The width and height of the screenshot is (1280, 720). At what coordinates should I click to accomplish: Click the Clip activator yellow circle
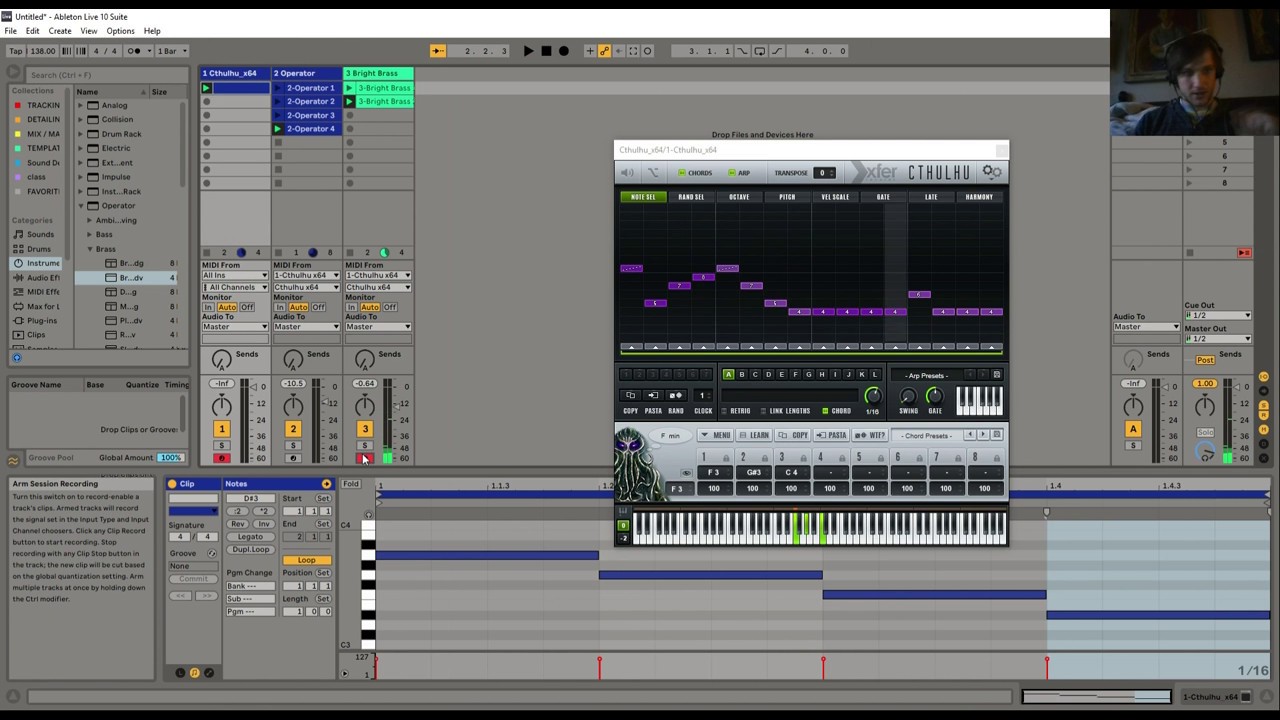click(172, 484)
